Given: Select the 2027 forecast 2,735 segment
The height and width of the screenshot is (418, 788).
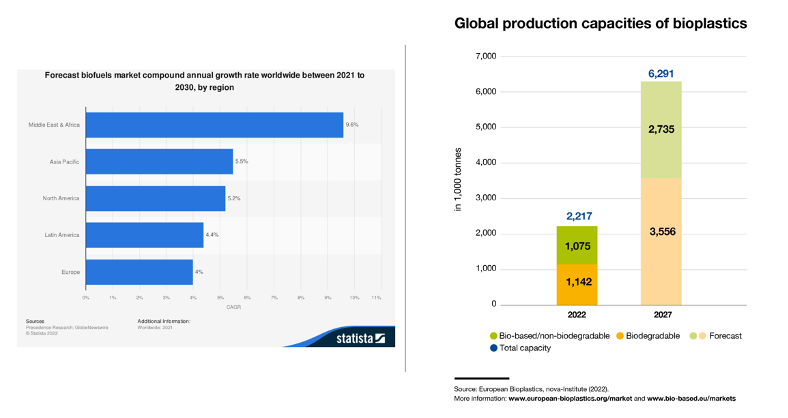Looking at the screenshot, I should (660, 129).
